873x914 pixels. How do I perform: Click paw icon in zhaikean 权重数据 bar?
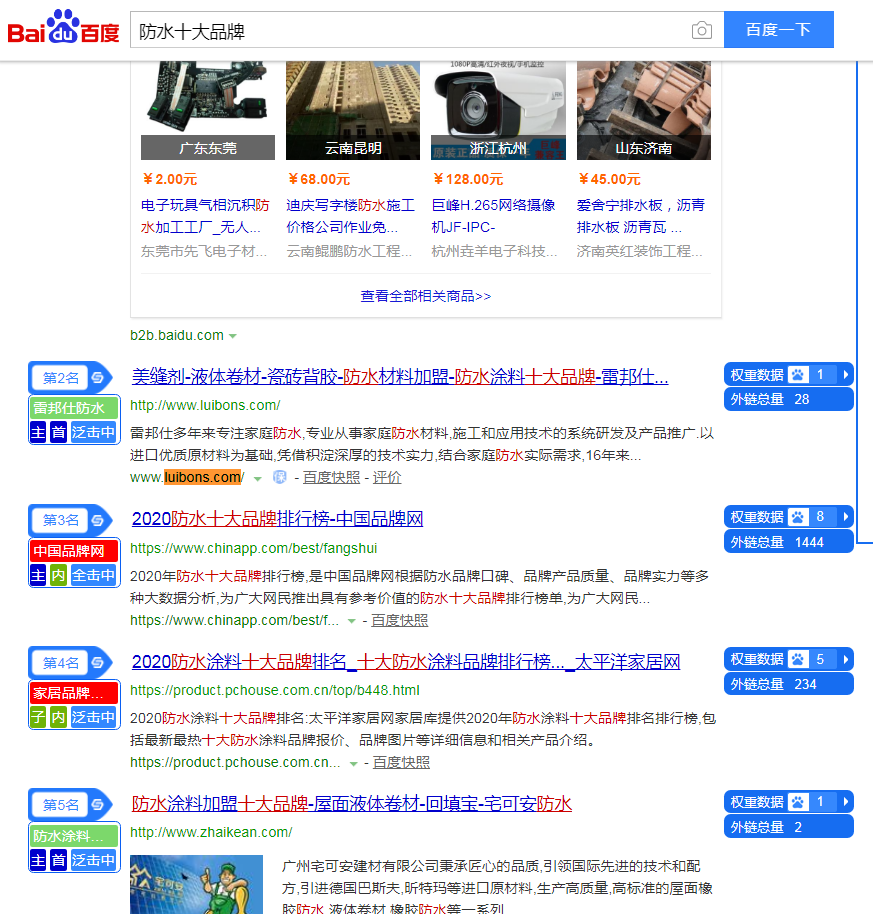(x=798, y=802)
